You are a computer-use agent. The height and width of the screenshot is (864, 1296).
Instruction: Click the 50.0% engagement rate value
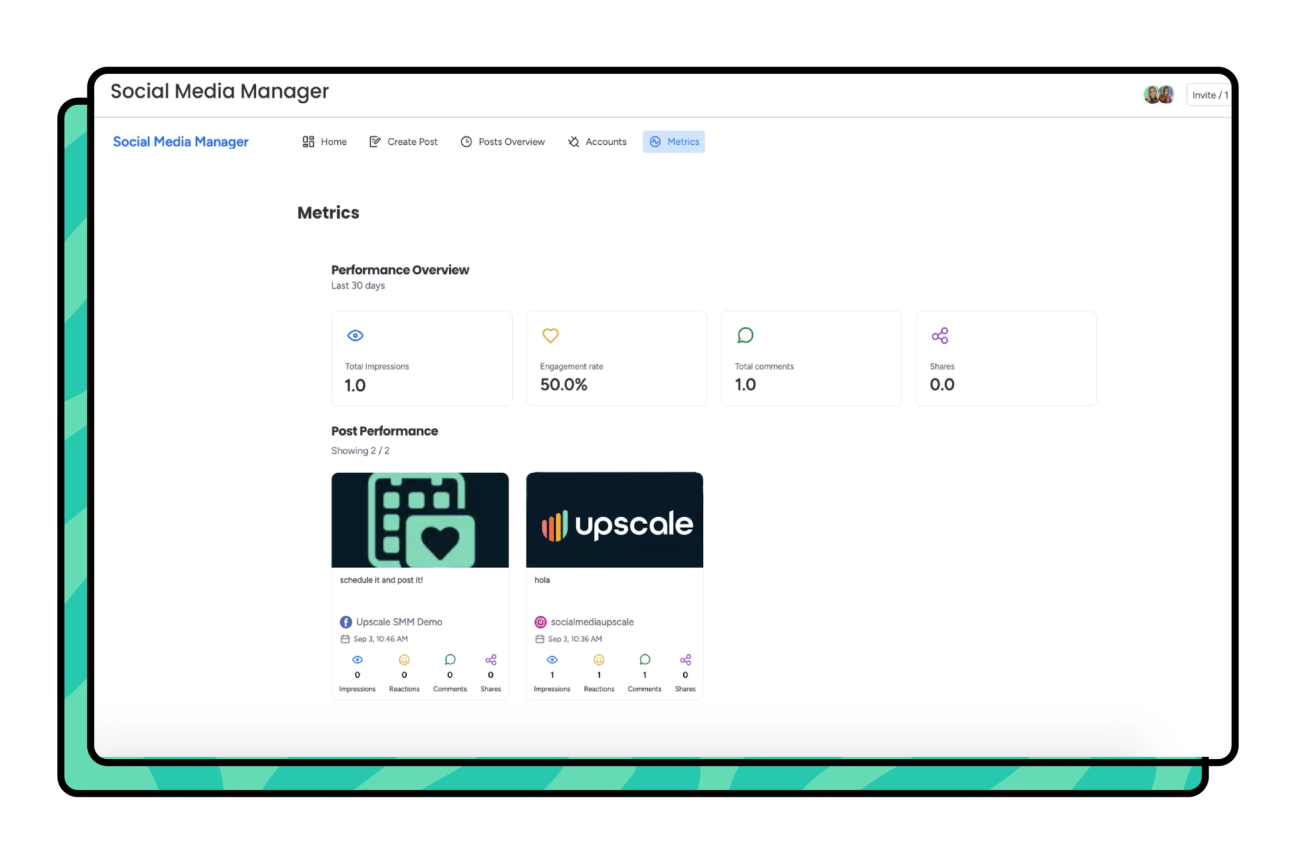click(x=564, y=385)
